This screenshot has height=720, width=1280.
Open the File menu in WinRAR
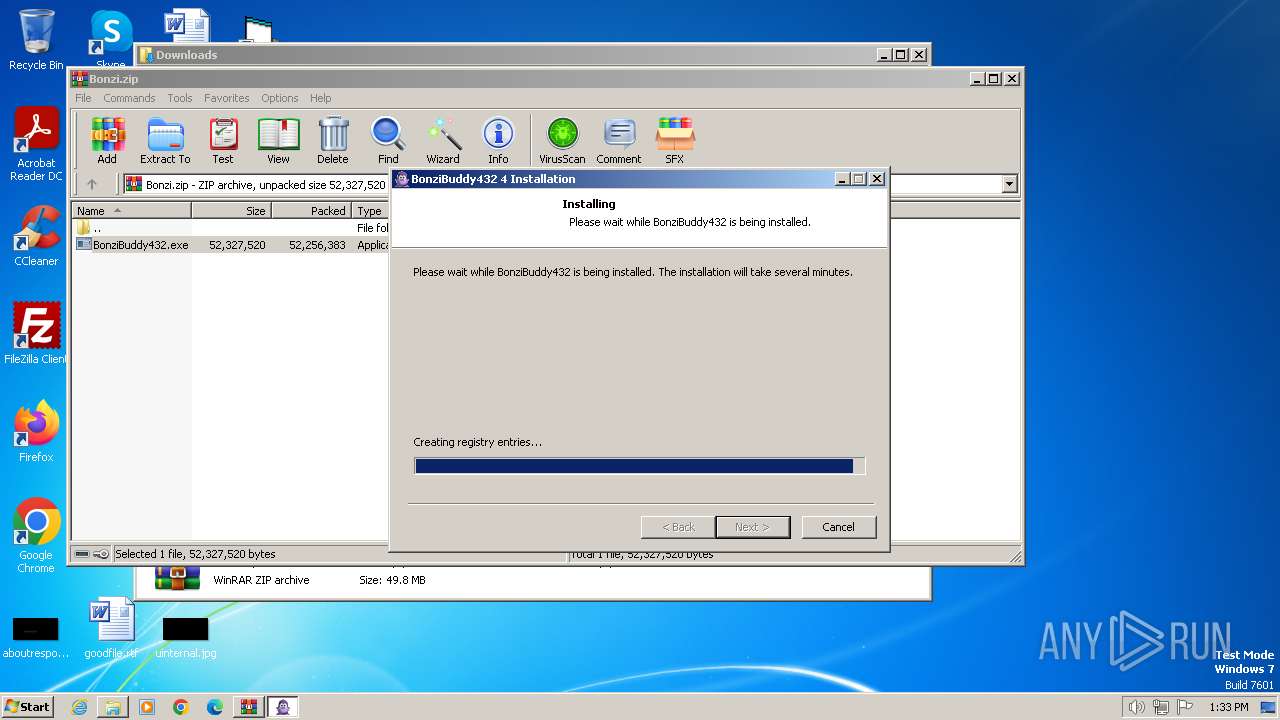point(83,98)
